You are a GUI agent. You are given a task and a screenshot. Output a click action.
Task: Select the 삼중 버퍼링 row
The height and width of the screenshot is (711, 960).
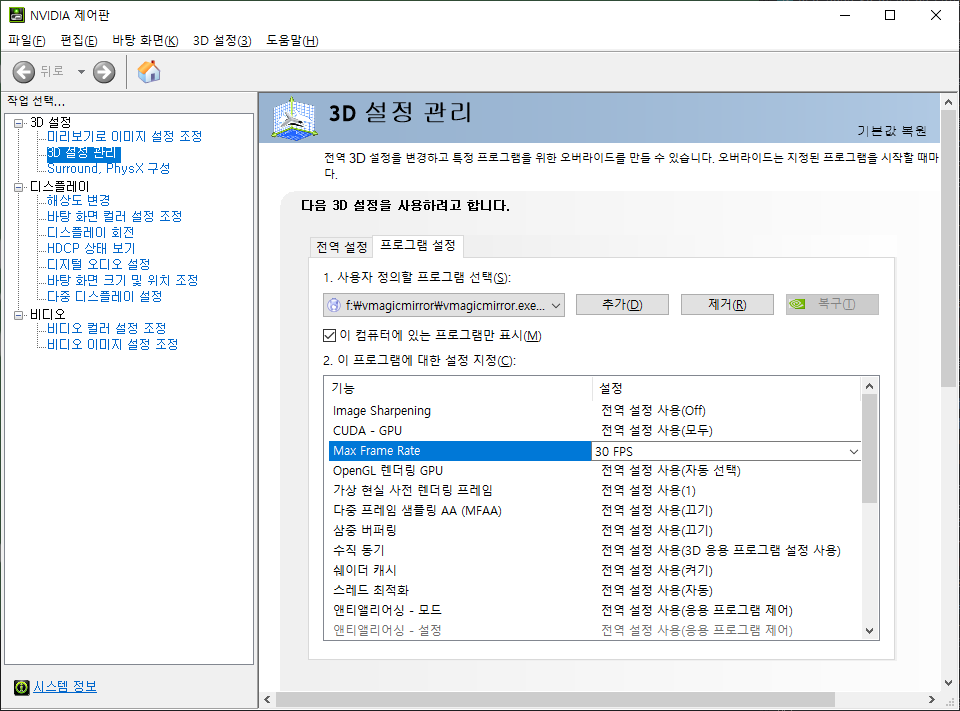pyautogui.click(x=592, y=530)
